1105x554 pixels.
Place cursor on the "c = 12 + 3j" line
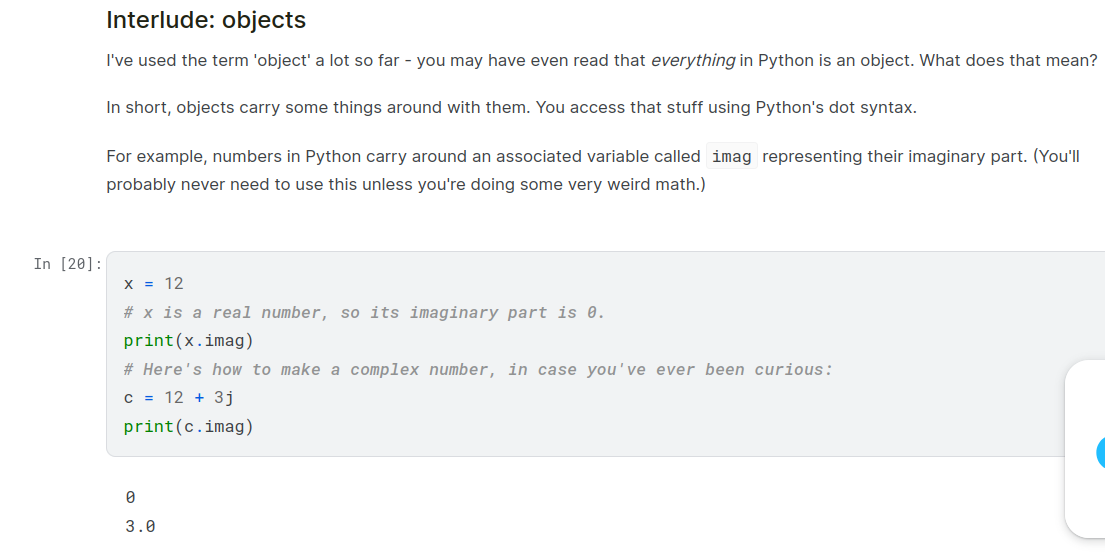178,398
